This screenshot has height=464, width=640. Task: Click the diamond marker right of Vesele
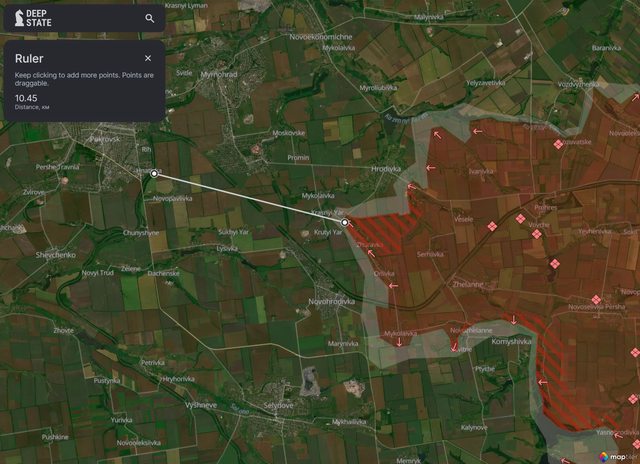[x=491, y=228]
